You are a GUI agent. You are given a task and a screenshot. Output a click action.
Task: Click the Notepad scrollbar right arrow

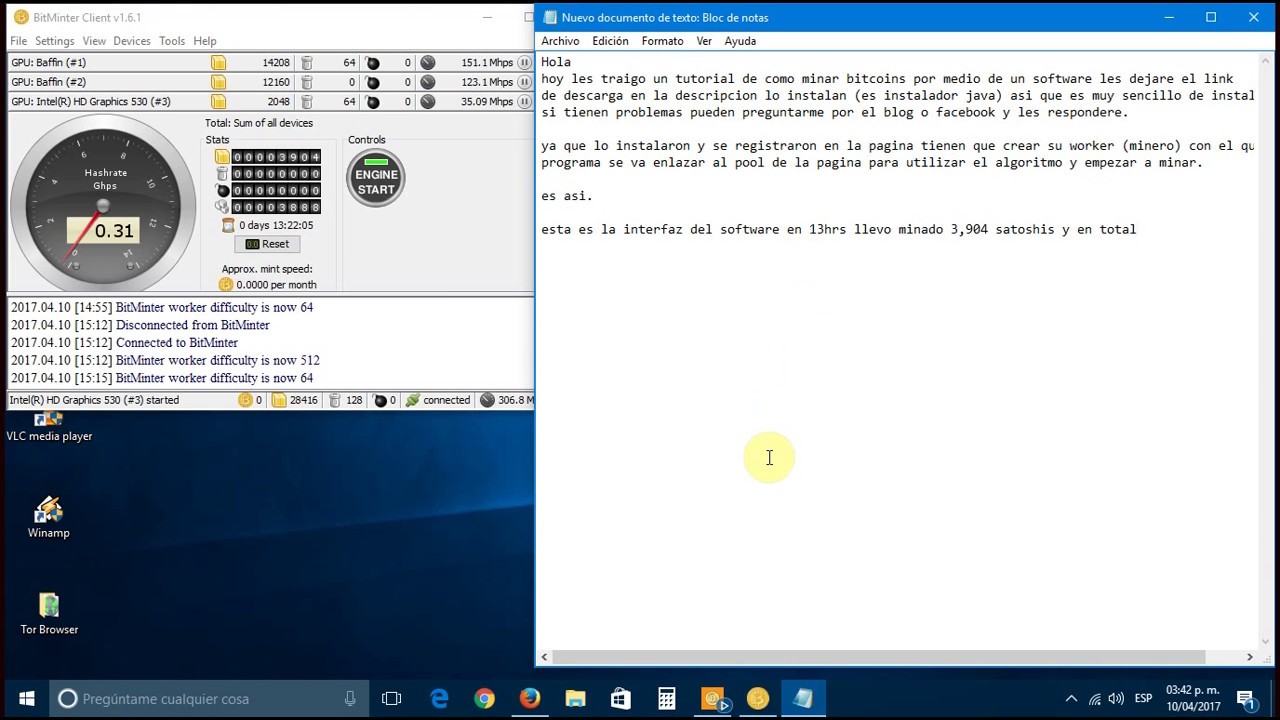pos(1249,657)
